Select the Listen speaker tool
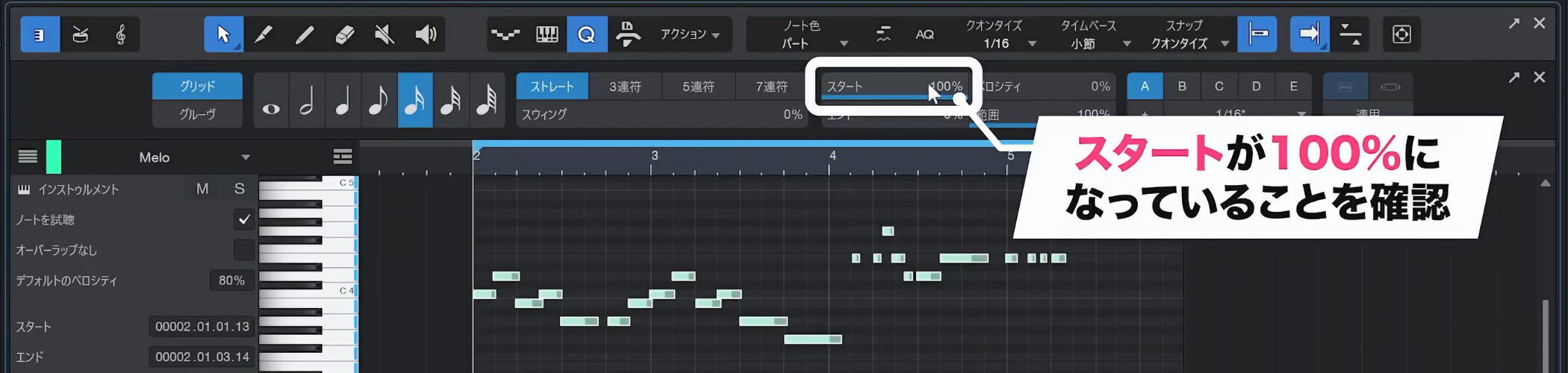The image size is (1568, 373). [x=426, y=34]
